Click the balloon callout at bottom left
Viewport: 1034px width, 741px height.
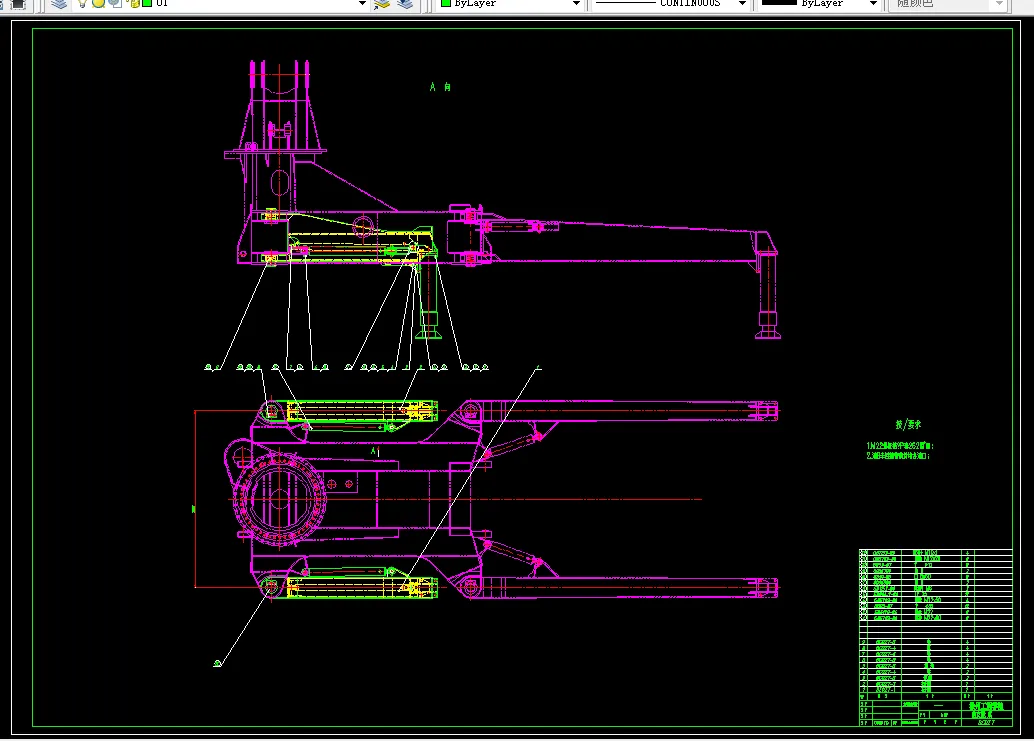pyautogui.click(x=217, y=663)
